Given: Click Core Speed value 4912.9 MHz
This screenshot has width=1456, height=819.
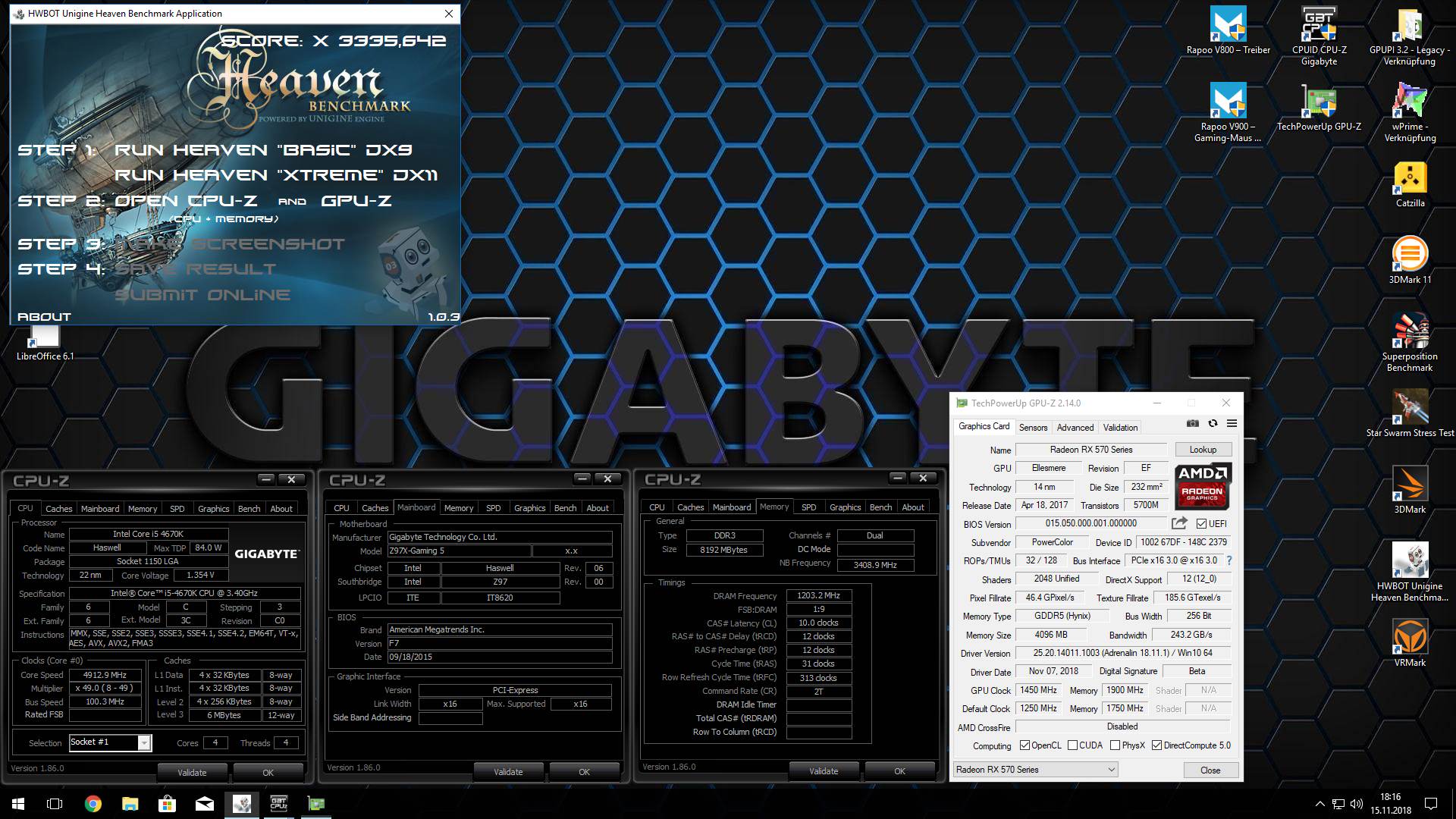Looking at the screenshot, I should pyautogui.click(x=105, y=675).
